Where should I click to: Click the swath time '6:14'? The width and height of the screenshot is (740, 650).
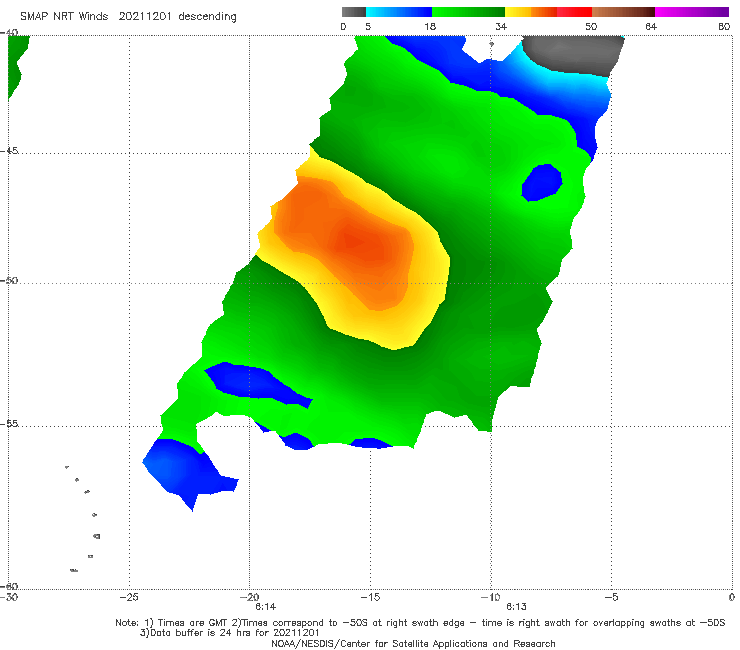(266, 607)
